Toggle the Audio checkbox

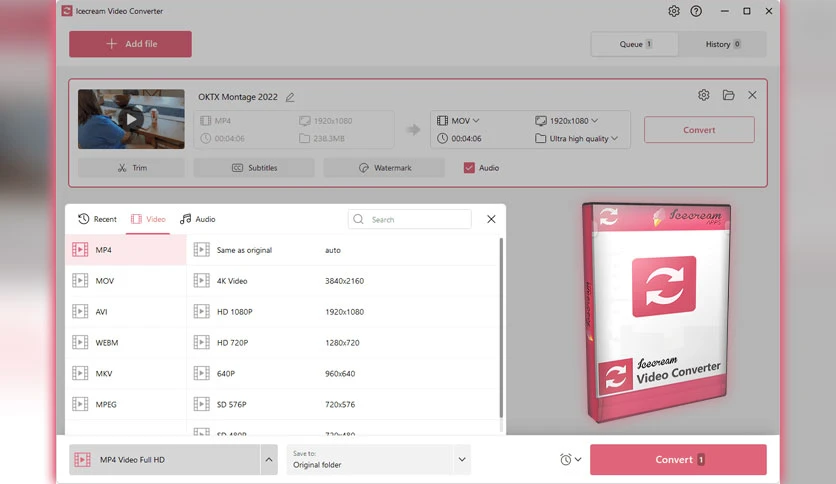tap(469, 168)
